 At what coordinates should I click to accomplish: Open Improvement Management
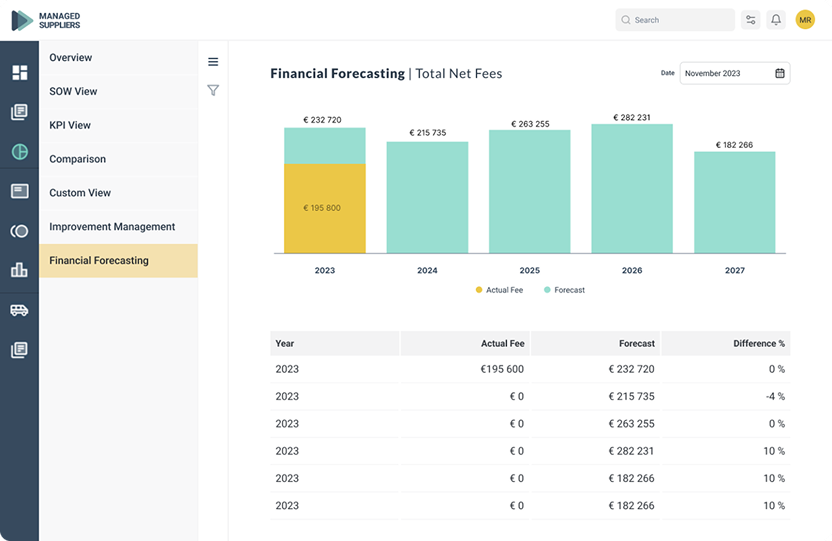tap(118, 227)
